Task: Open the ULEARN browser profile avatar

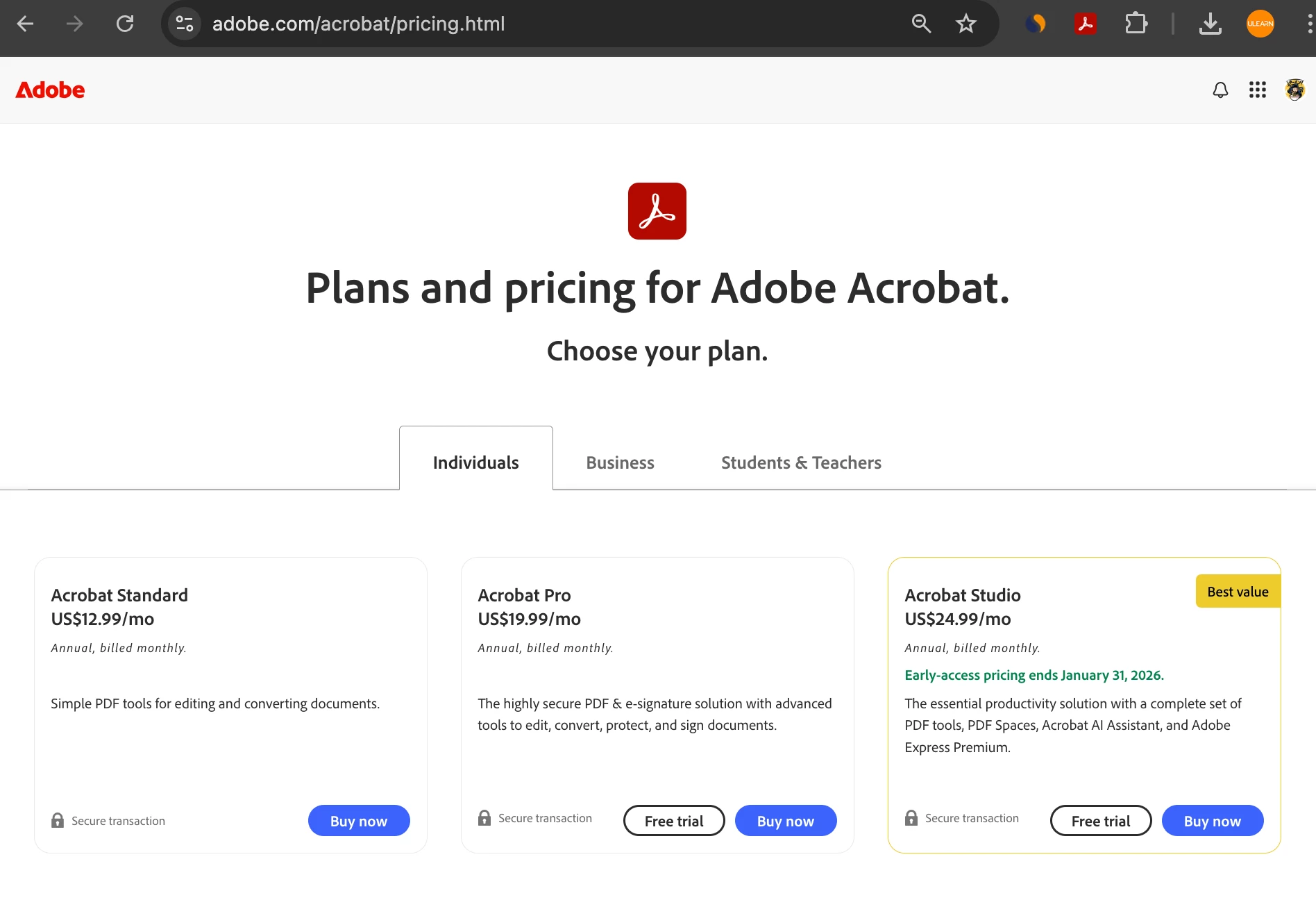Action: coord(1260,24)
